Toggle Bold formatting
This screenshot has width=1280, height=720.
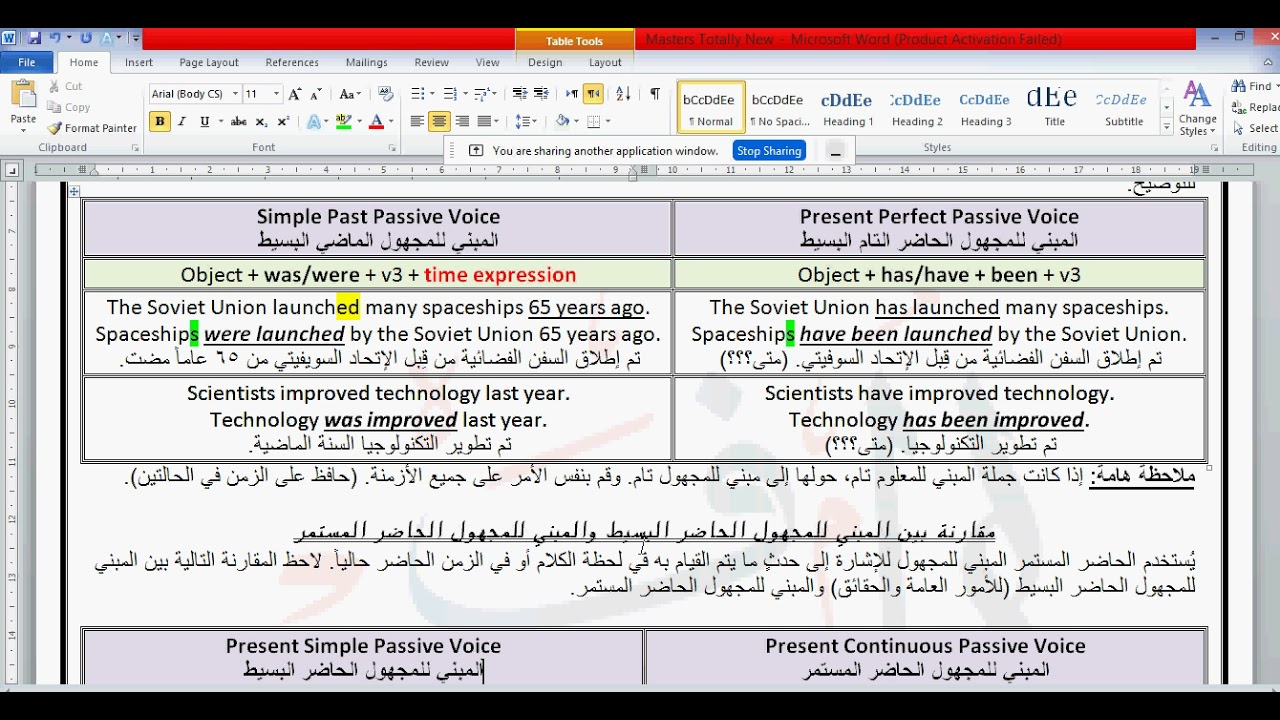[160, 122]
